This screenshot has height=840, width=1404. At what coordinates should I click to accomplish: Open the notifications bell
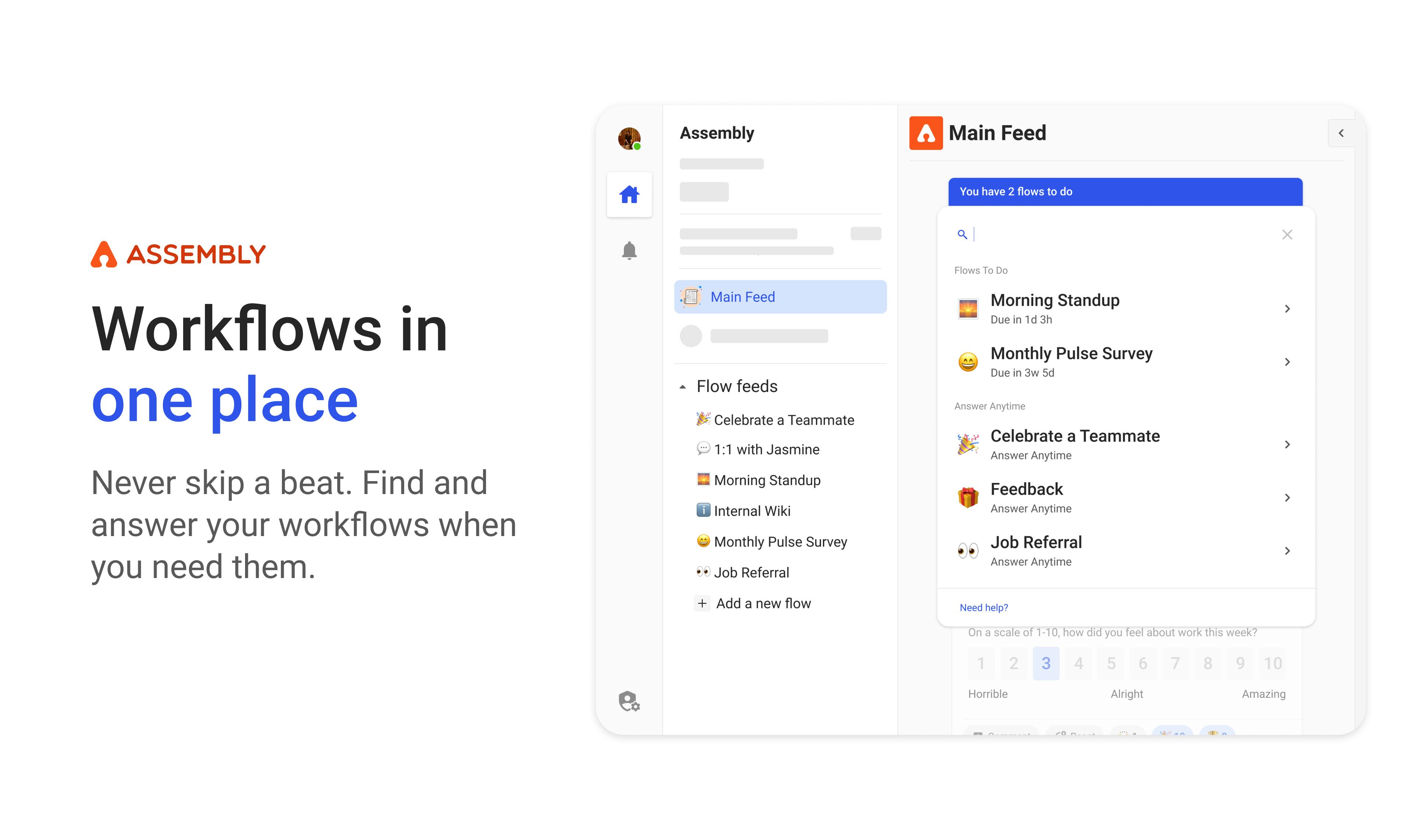(x=629, y=250)
